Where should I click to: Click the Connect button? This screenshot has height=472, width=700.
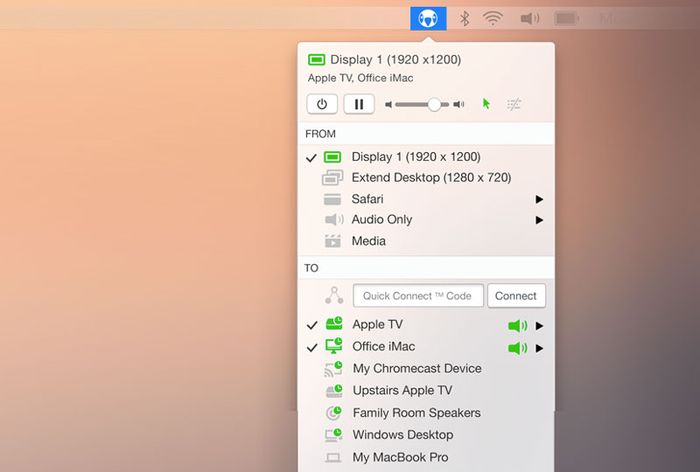pos(517,296)
